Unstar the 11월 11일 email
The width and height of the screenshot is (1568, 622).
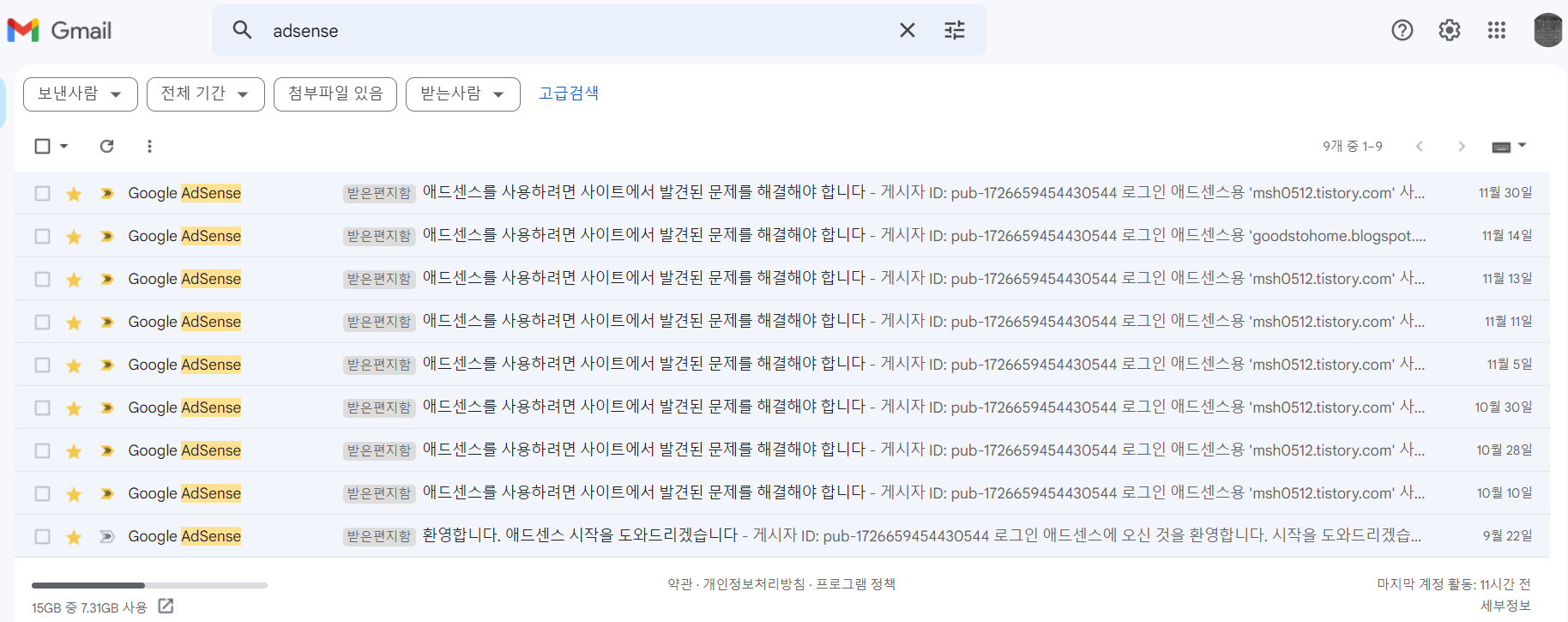(74, 323)
